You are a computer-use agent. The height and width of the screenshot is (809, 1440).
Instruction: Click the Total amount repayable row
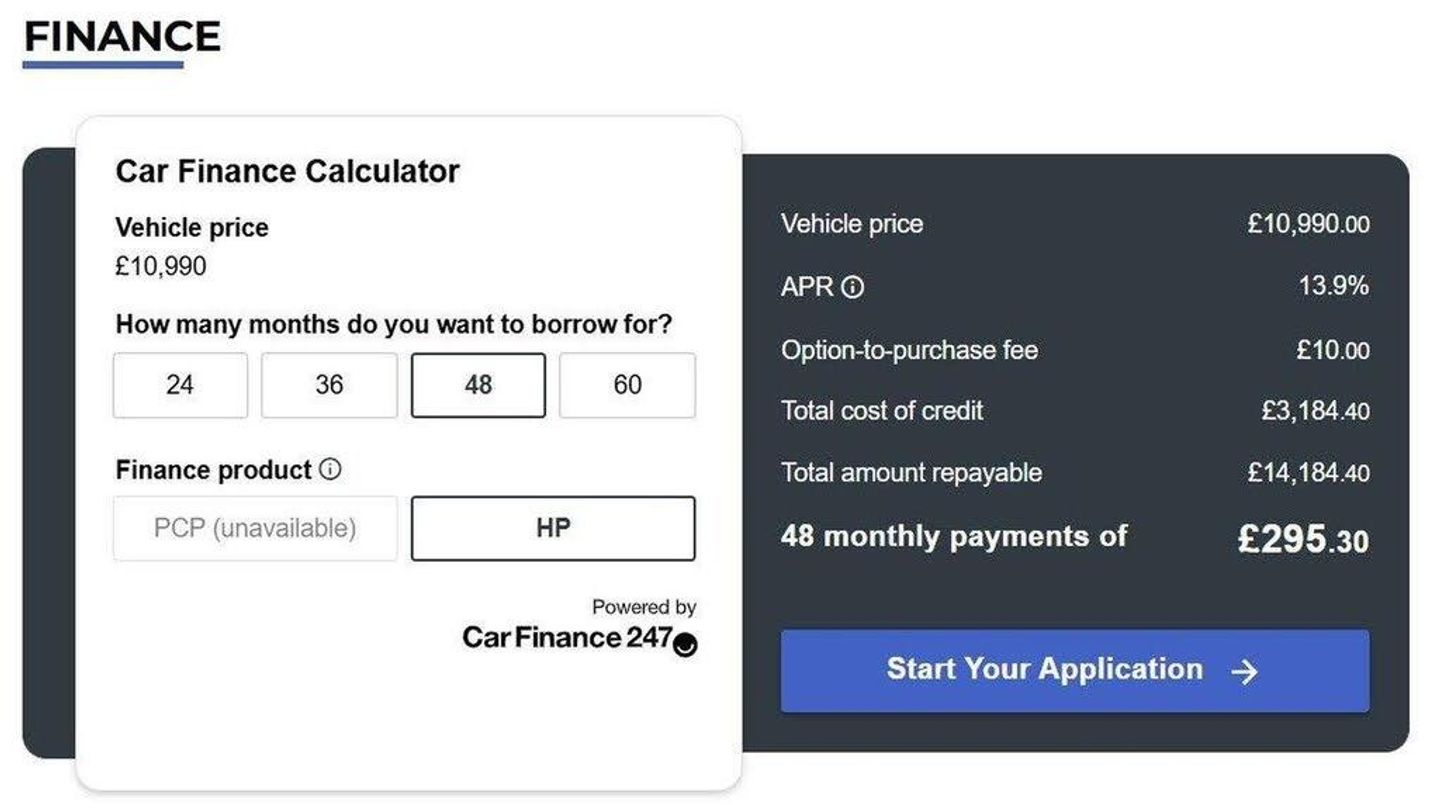tap(1075, 472)
